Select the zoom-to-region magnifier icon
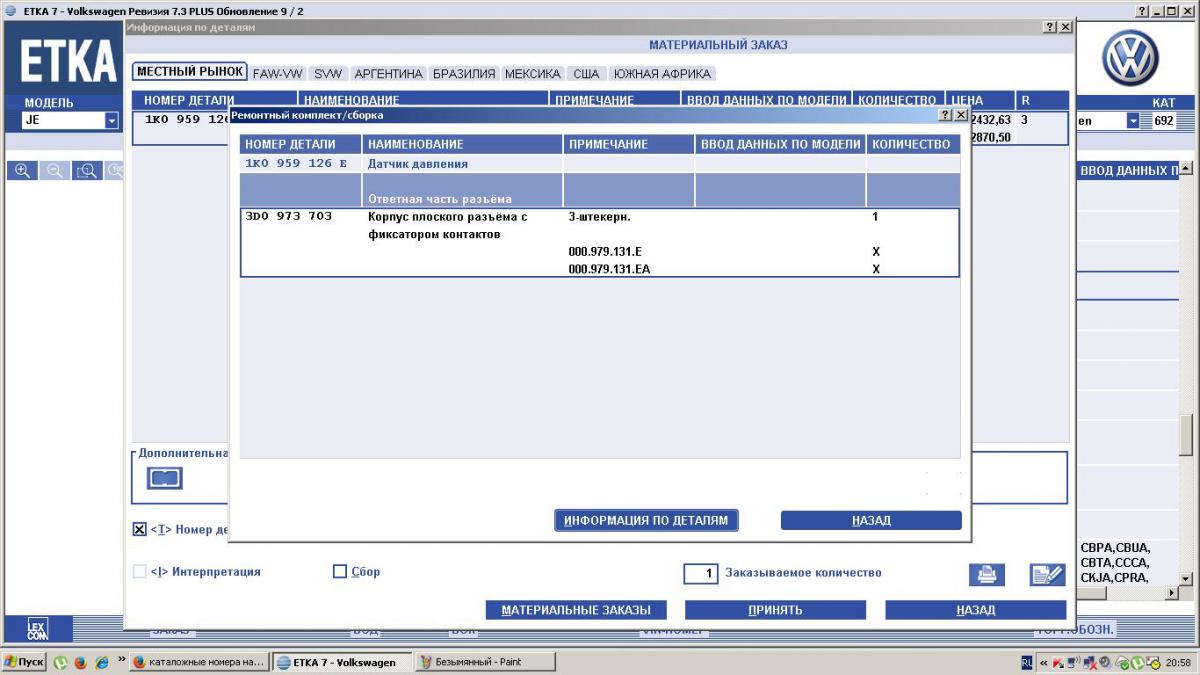The height and width of the screenshot is (675, 1200). tap(87, 171)
